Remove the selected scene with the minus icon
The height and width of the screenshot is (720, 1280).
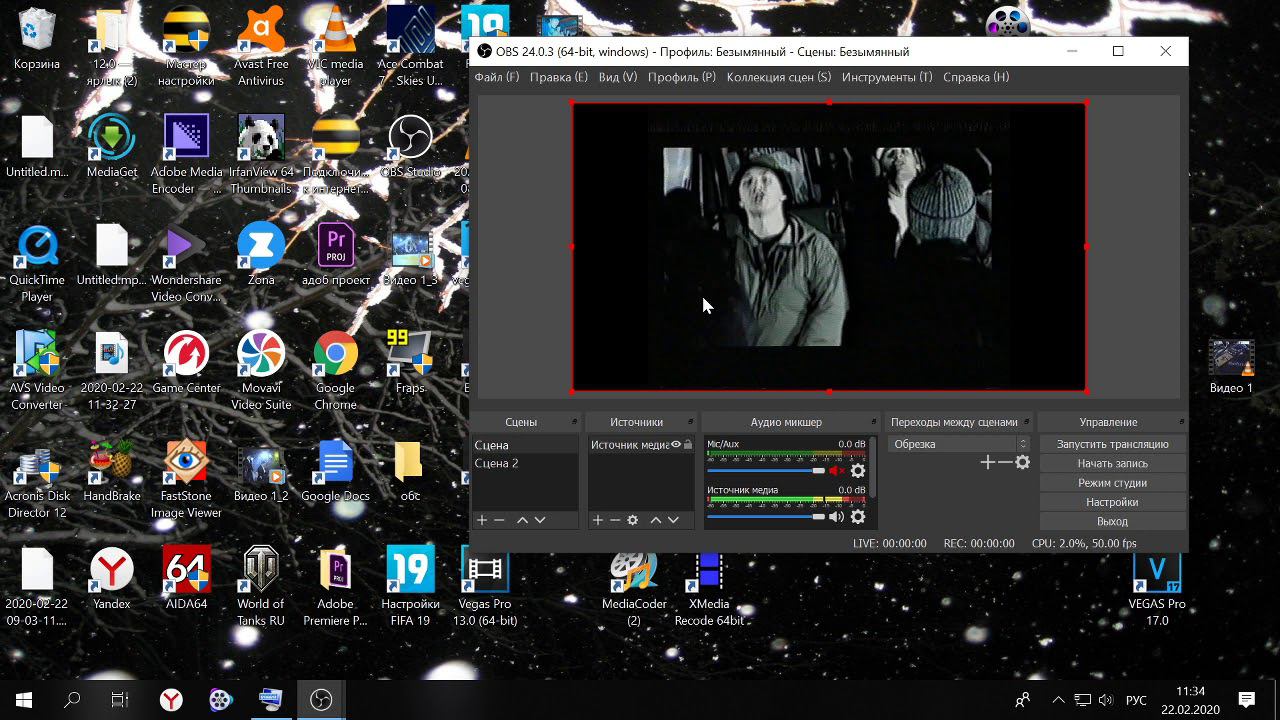tap(499, 520)
